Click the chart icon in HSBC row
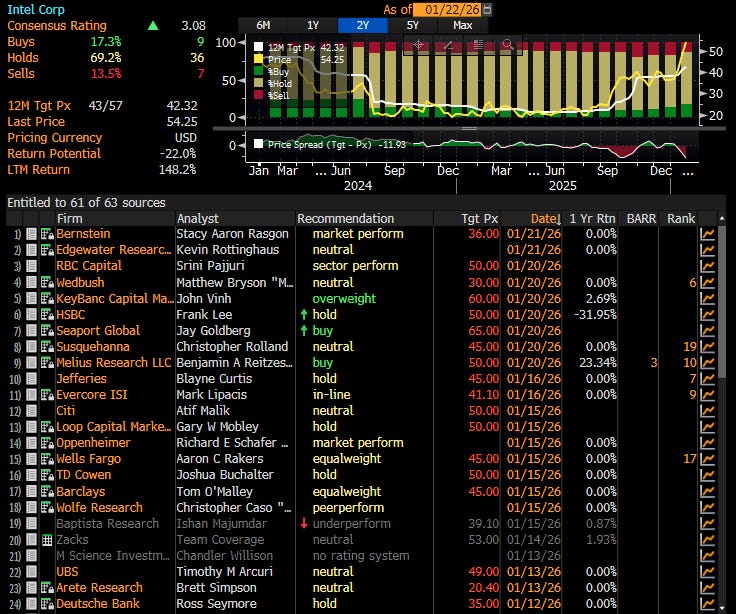The height and width of the screenshot is (614, 736). pos(707,315)
